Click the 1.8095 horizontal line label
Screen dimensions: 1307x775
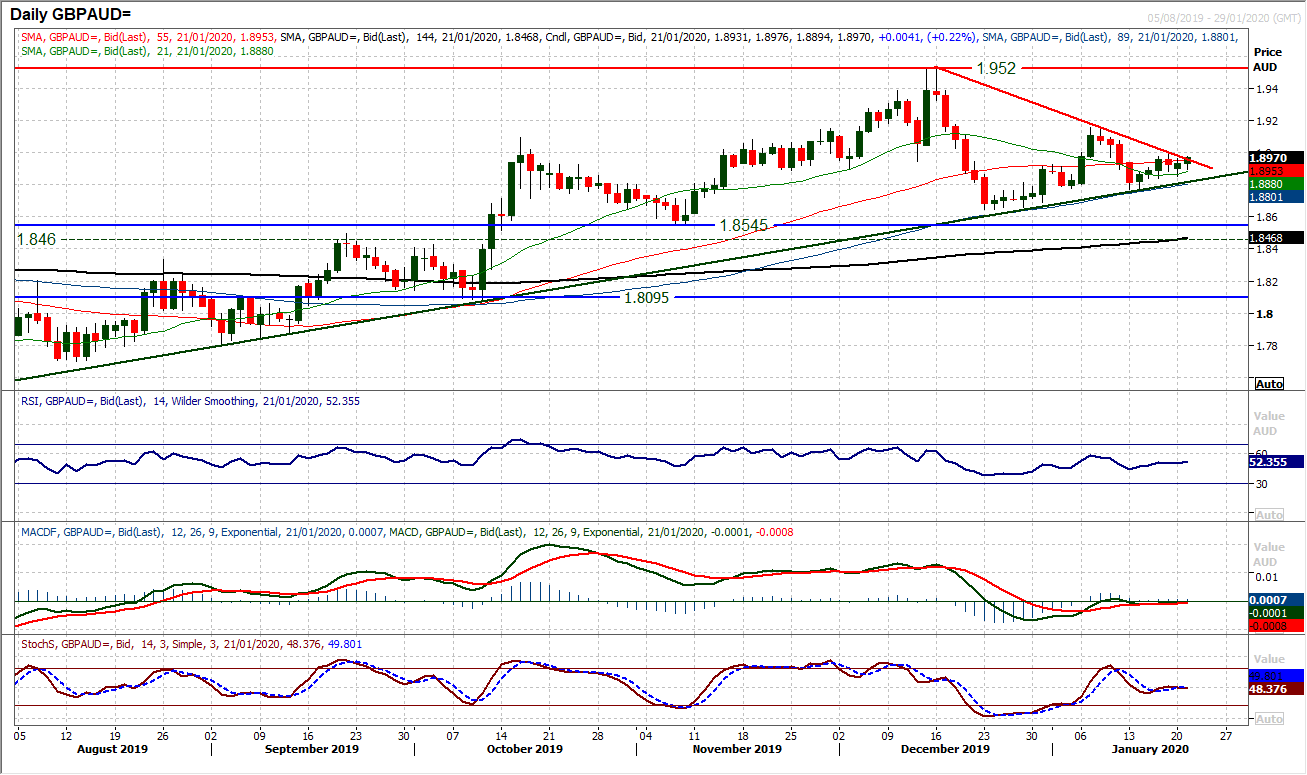click(x=645, y=297)
